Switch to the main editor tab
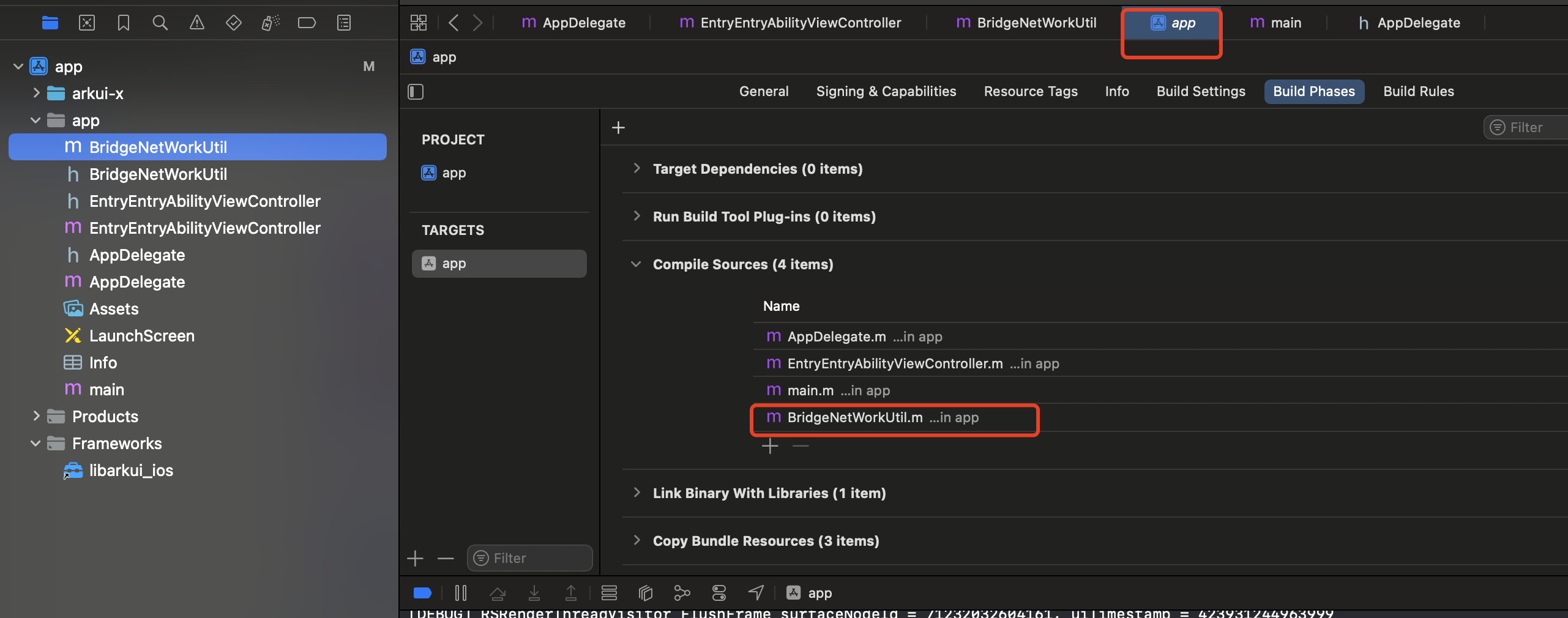Image resolution: width=1568 pixels, height=618 pixels. coord(1275,23)
